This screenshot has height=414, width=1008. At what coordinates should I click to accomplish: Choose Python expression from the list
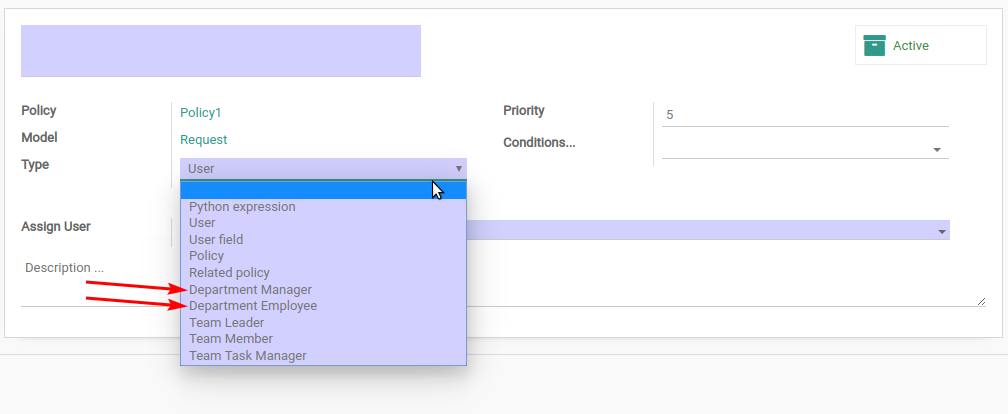pos(242,206)
